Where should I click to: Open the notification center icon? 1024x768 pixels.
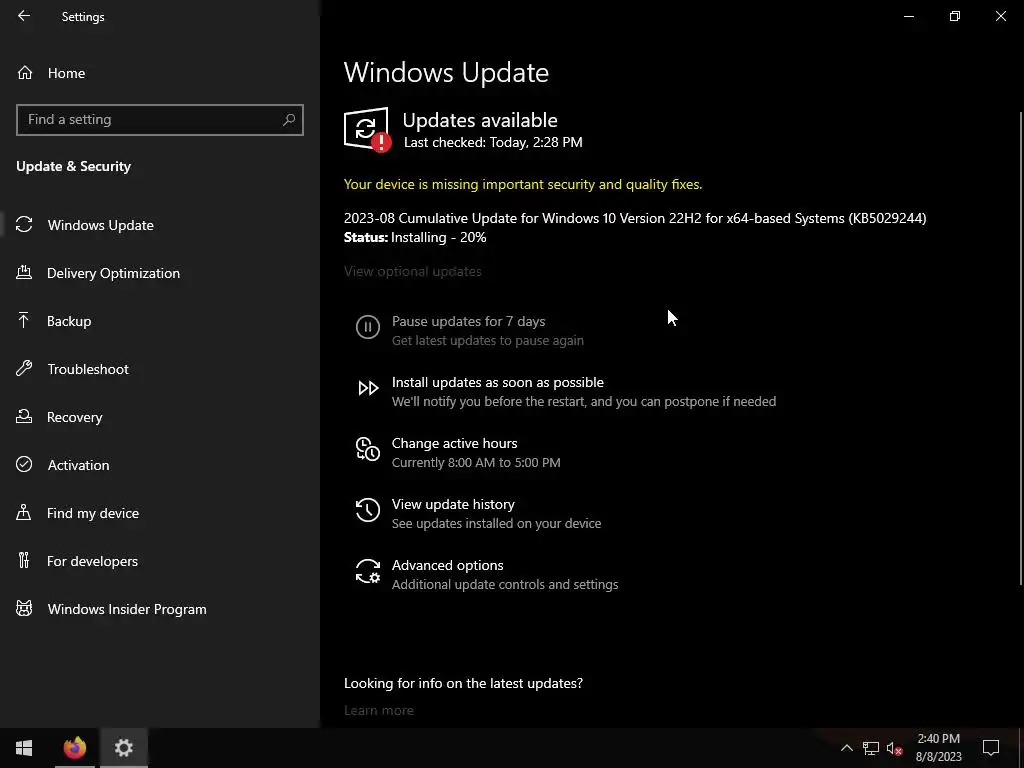tap(991, 748)
